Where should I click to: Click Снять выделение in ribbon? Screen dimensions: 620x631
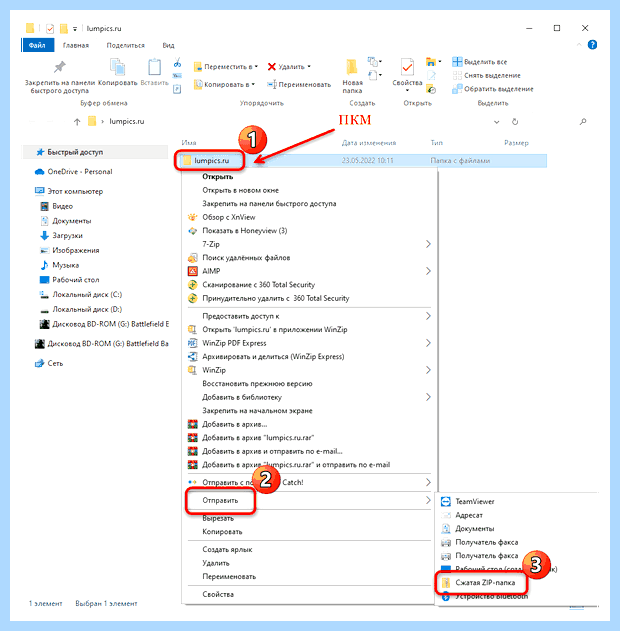486,75
